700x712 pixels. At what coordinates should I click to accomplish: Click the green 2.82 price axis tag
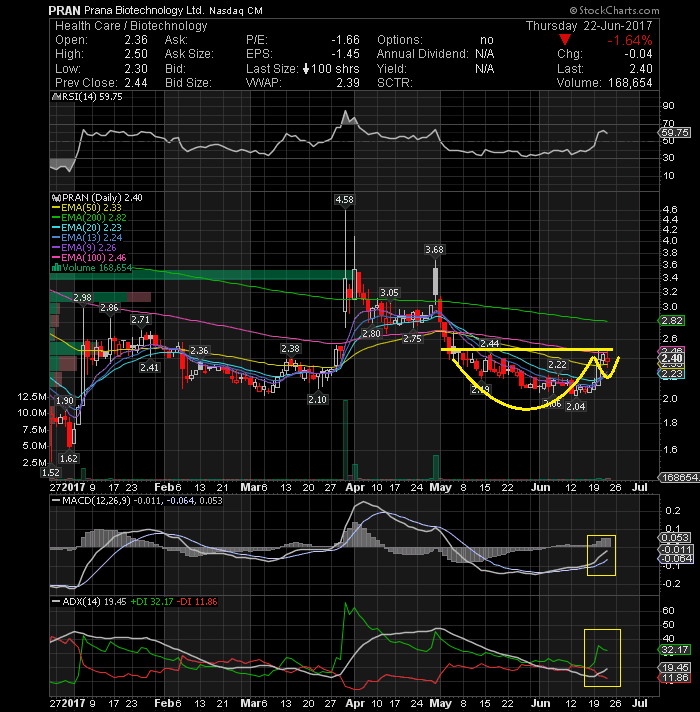[672, 321]
